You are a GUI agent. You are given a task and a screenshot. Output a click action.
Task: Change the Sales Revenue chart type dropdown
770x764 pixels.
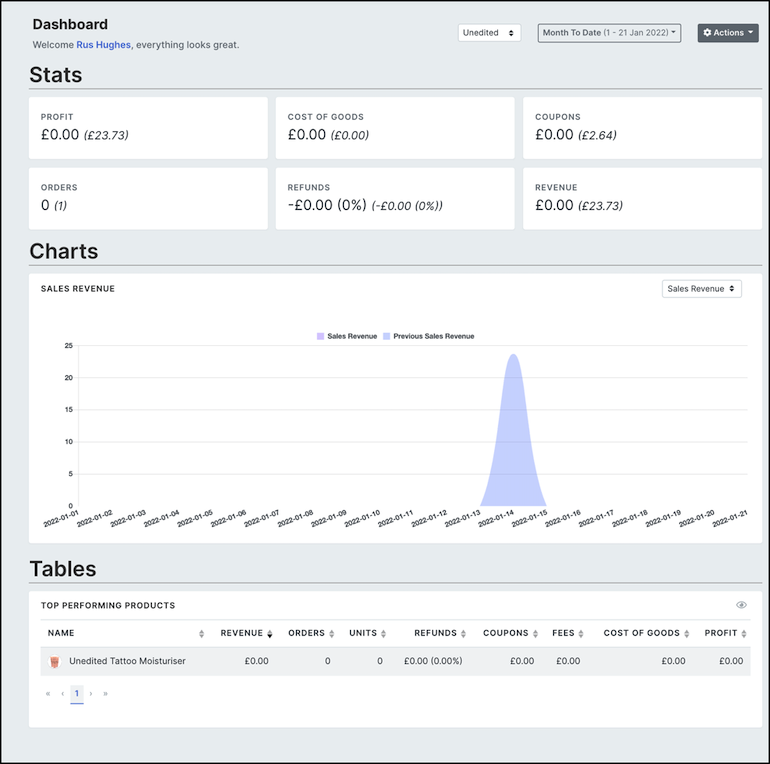[x=701, y=289]
